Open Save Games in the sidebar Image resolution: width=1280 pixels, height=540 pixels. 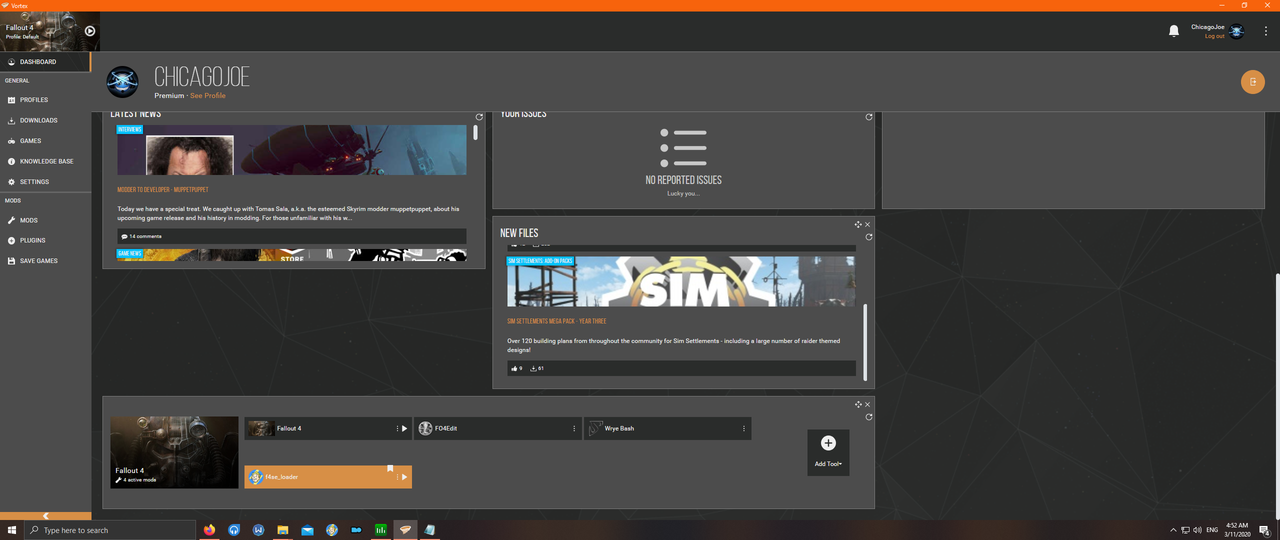[45, 261]
